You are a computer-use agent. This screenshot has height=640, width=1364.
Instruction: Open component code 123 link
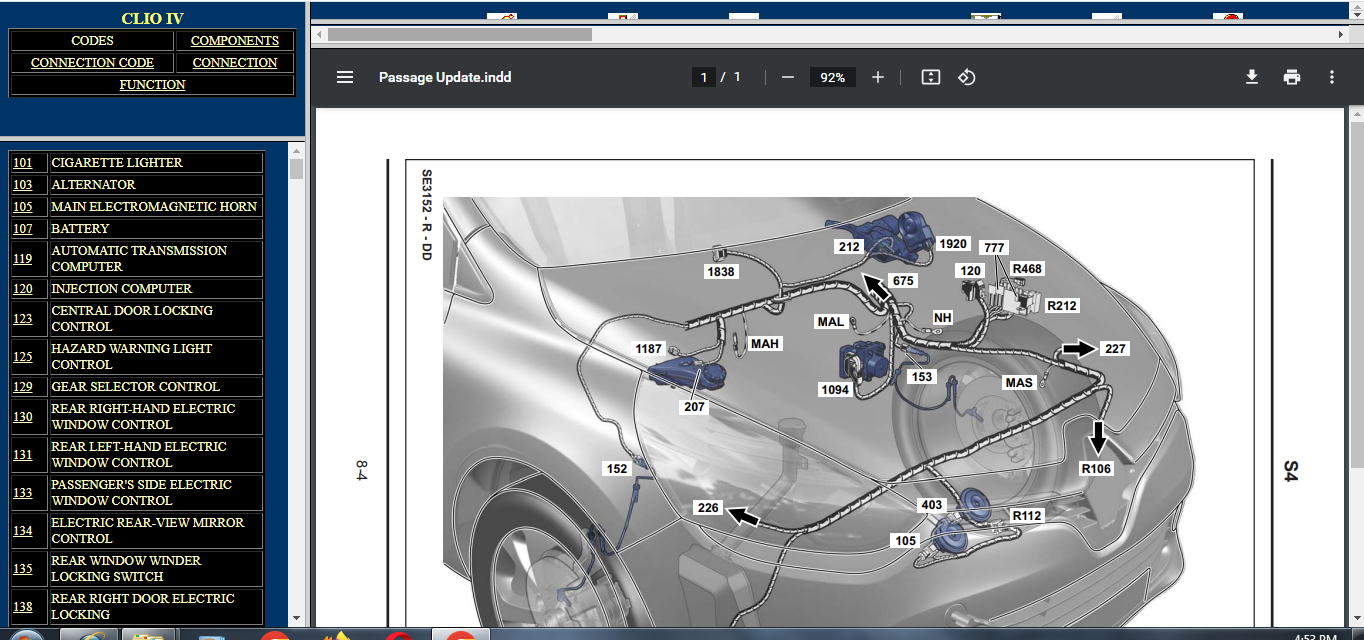pyautogui.click(x=23, y=318)
